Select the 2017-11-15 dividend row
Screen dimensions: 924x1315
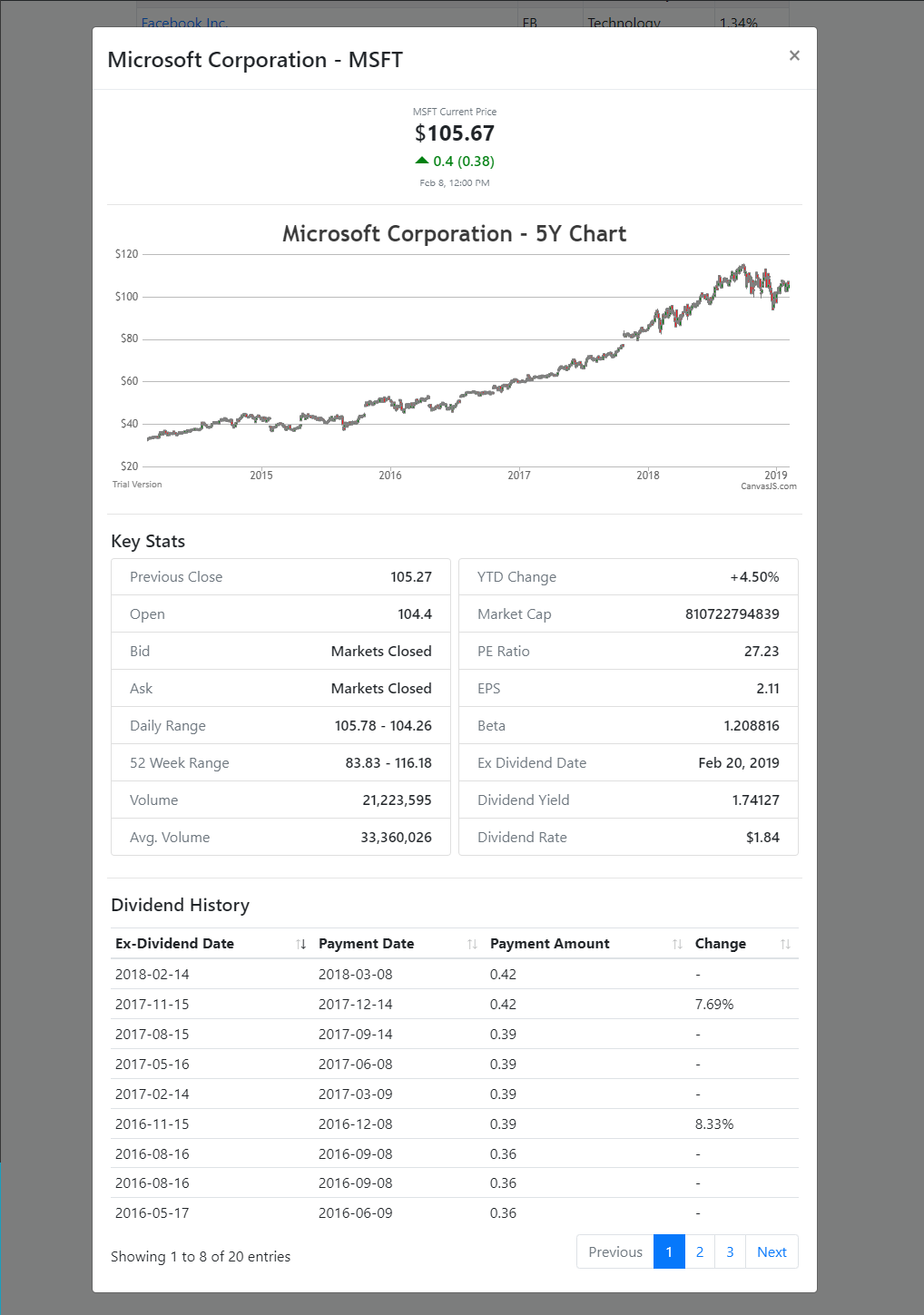(455, 1004)
